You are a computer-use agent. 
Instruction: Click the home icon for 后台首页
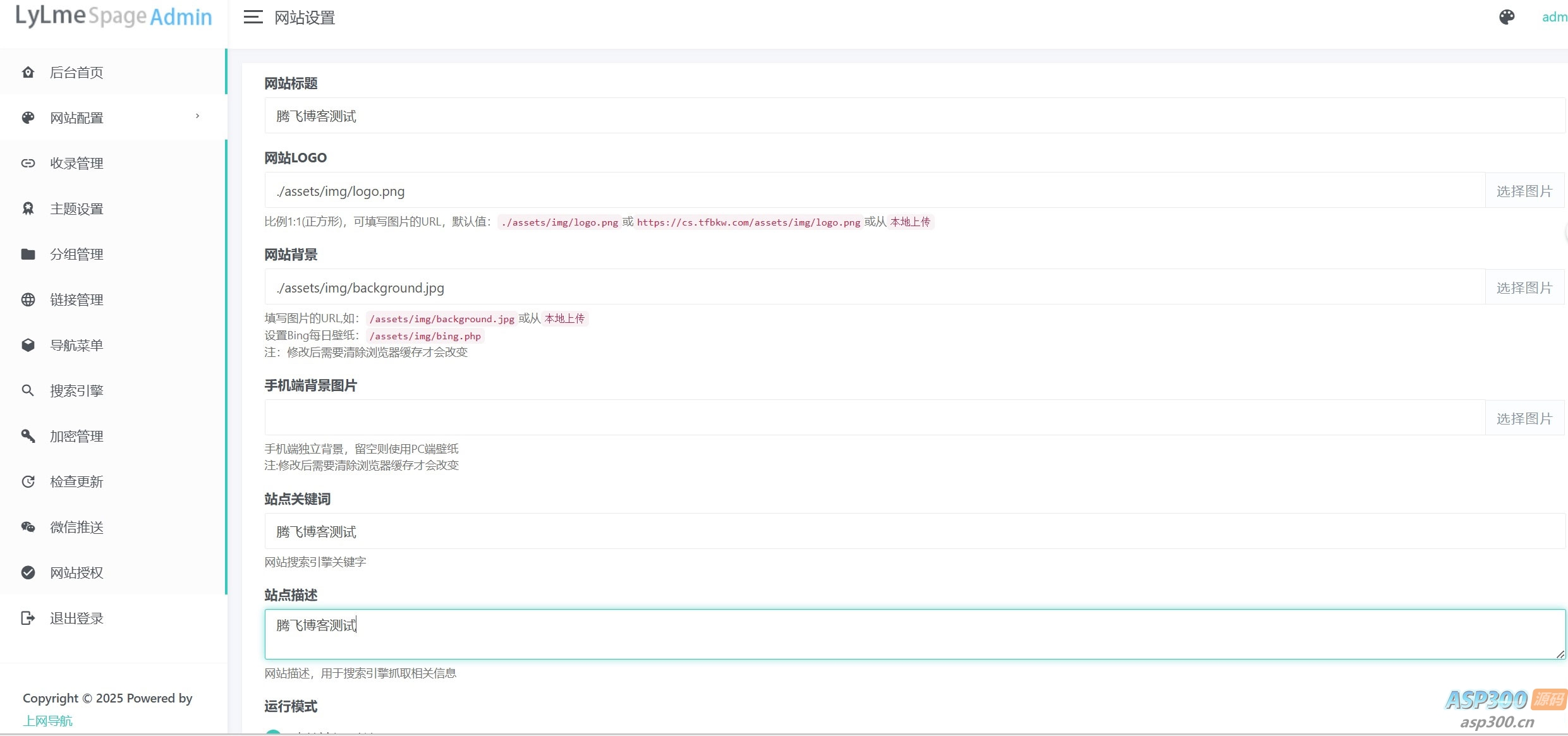(x=28, y=72)
